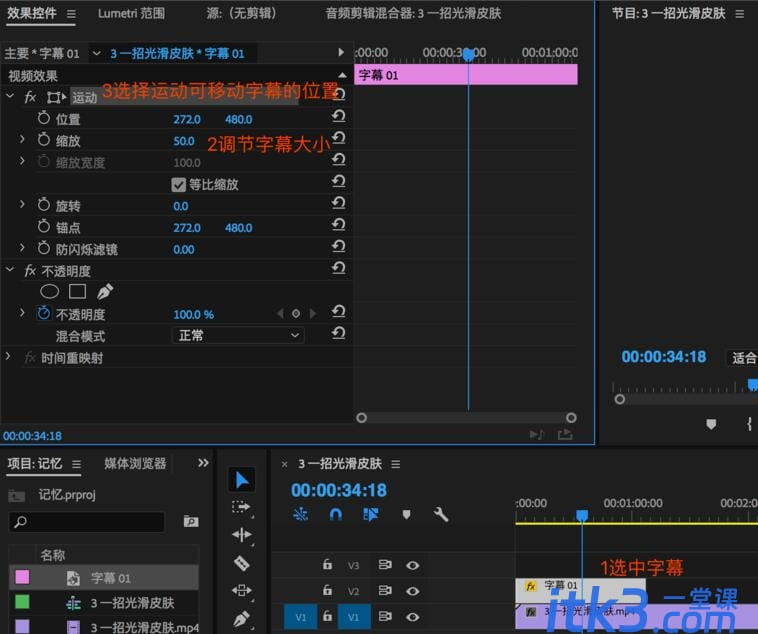This screenshot has width=758, height=634.
Task: Click the ellipse mask tool under 不透明度
Action: [49, 291]
